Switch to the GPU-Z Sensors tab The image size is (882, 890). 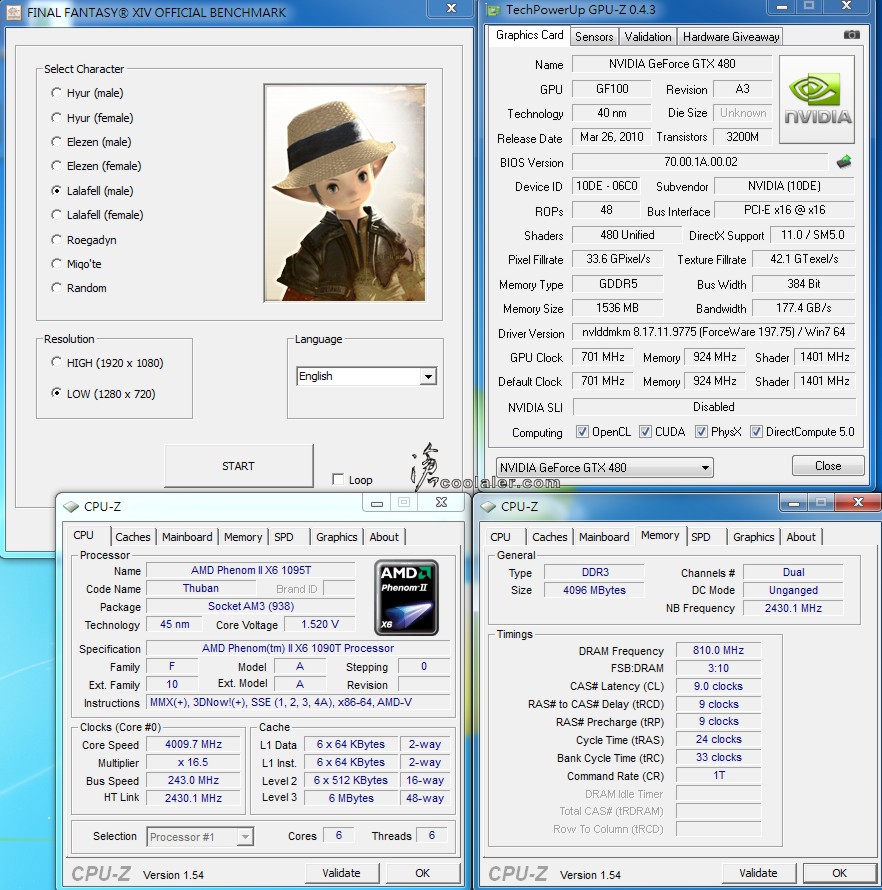(594, 37)
